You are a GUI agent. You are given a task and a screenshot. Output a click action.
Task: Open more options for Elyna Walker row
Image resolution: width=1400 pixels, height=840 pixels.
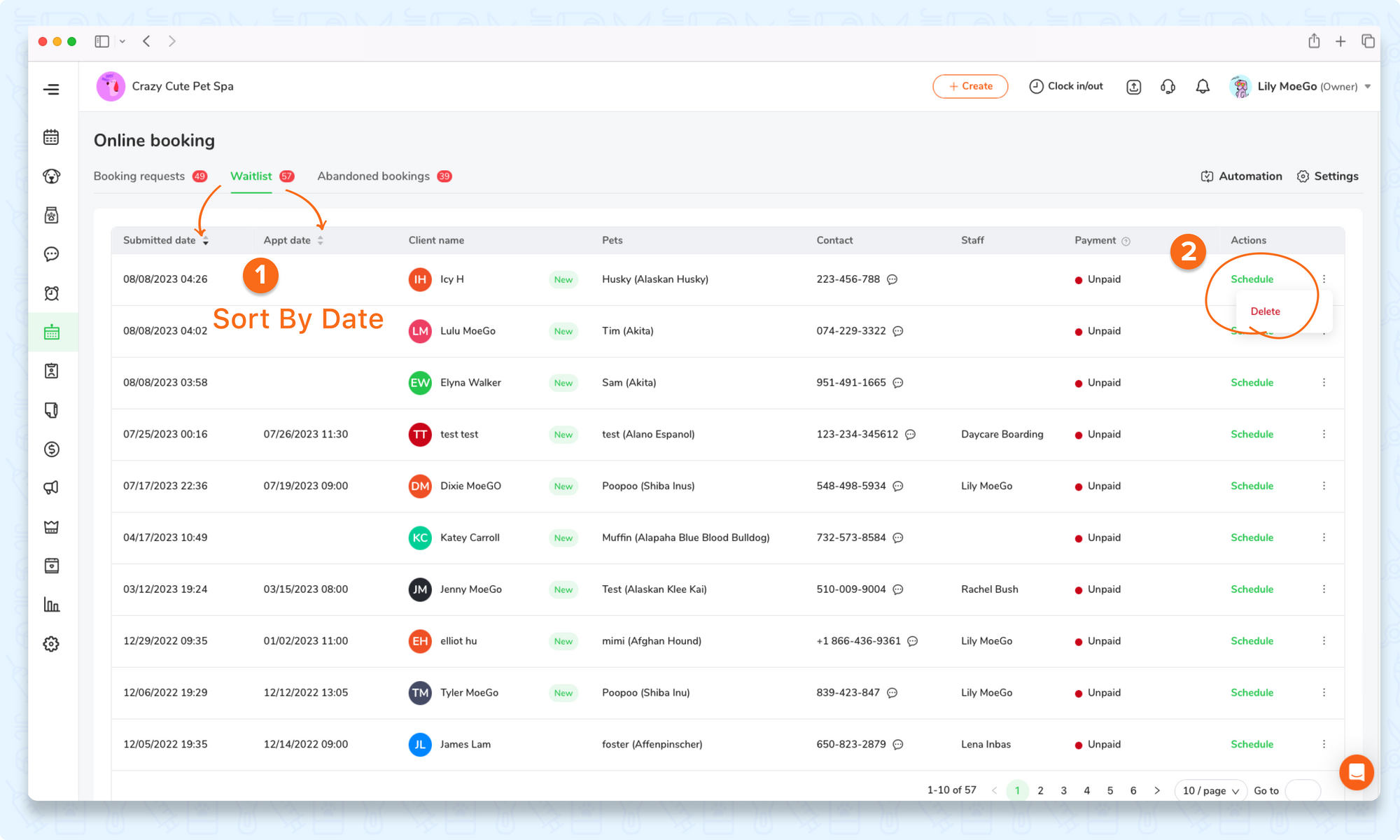pyautogui.click(x=1324, y=382)
